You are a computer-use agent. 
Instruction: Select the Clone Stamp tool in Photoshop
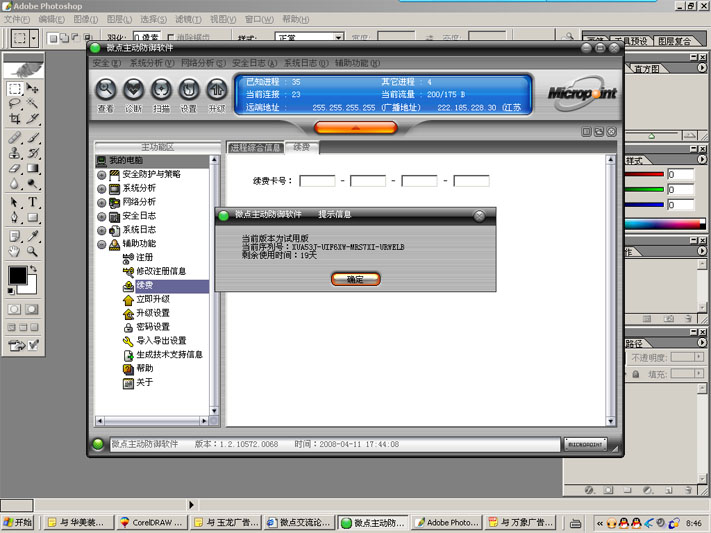click(15, 153)
